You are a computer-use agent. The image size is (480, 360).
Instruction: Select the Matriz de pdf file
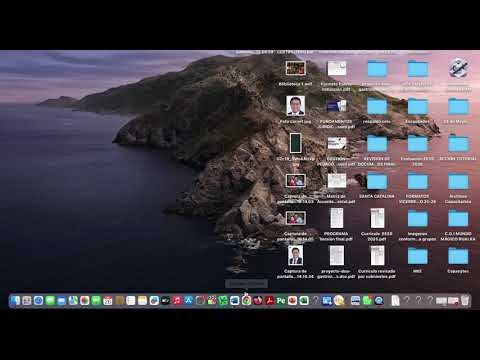click(x=337, y=181)
